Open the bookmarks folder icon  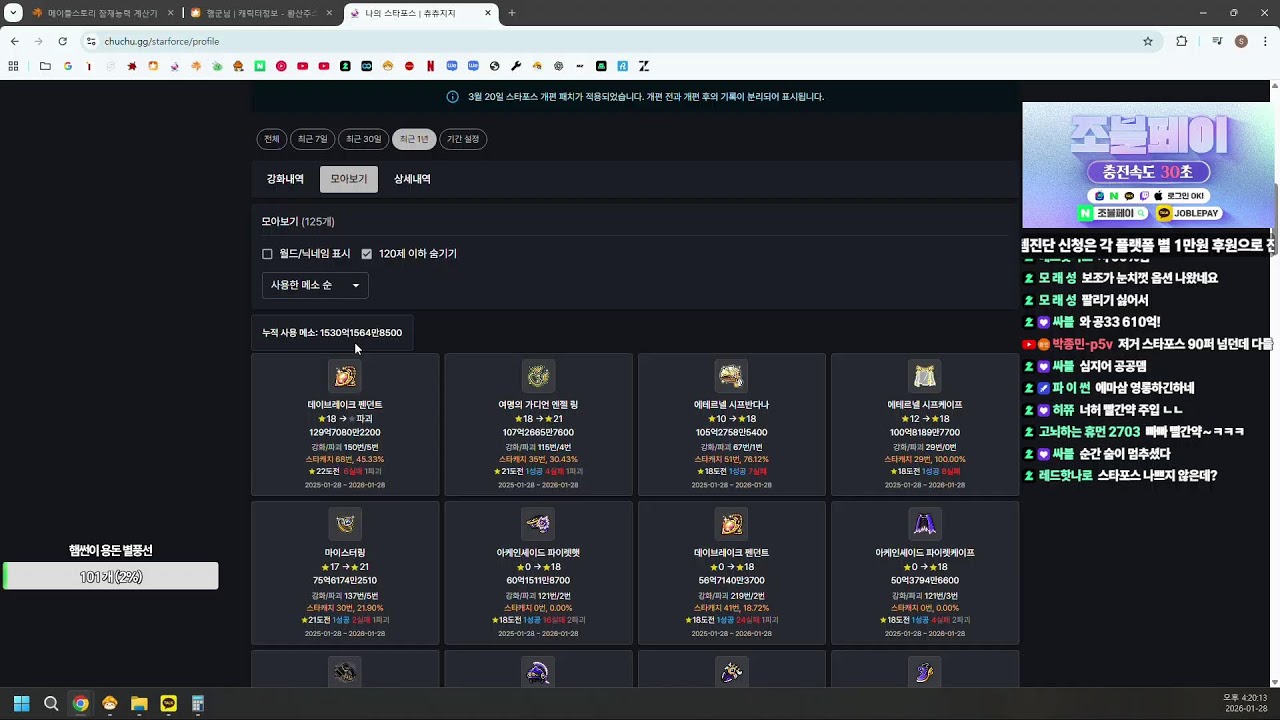(45, 66)
